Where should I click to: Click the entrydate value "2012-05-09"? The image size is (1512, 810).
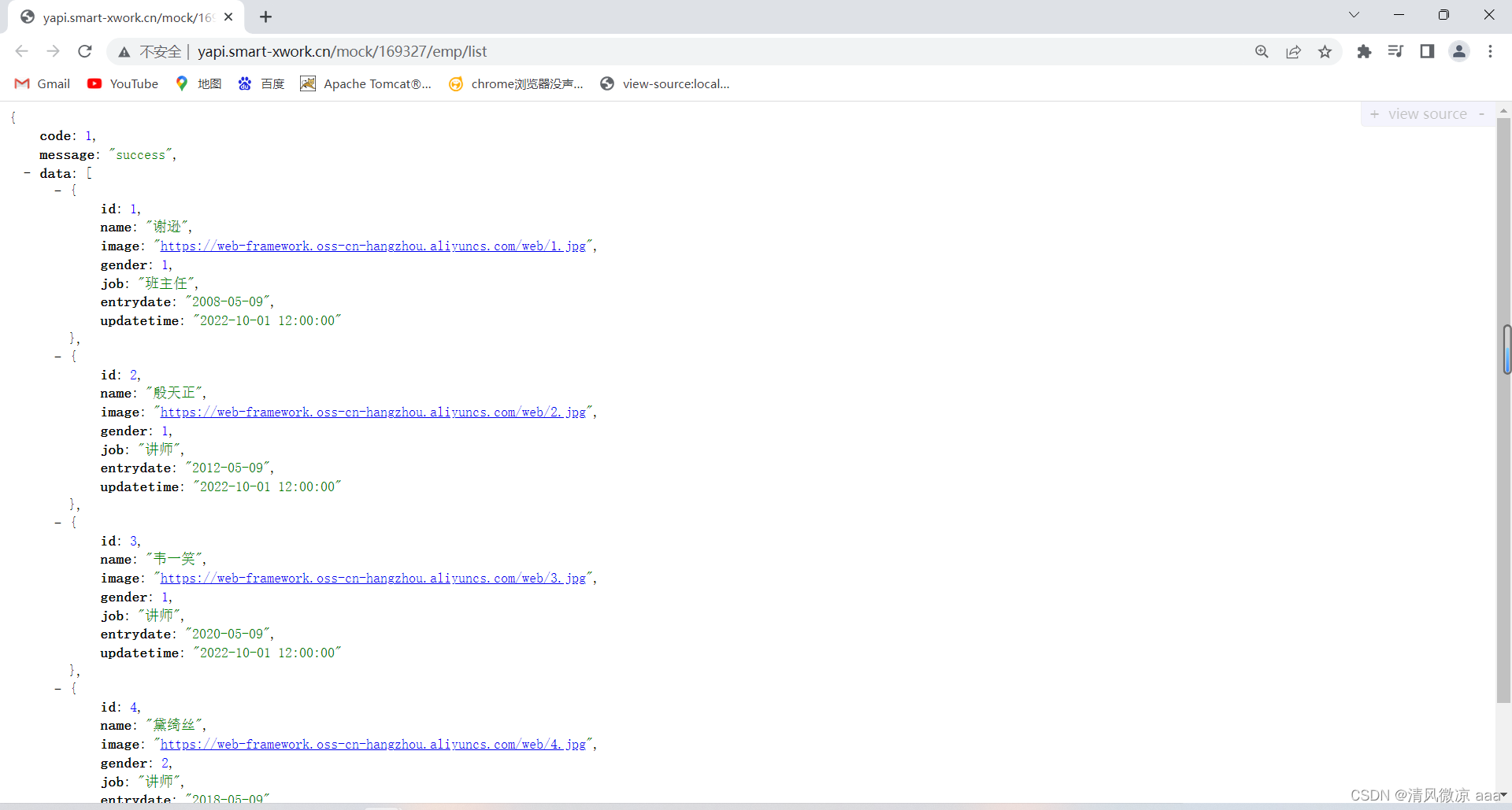[228, 468]
